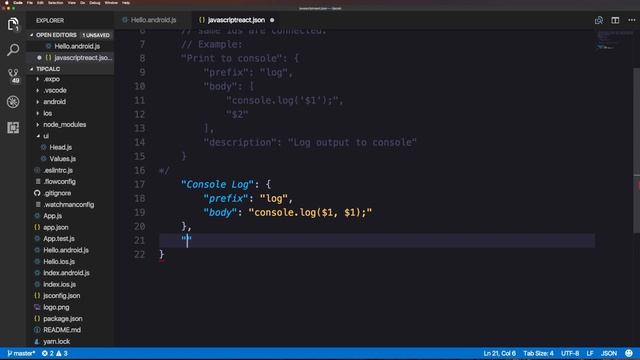The image size is (640, 360).
Task: Open index.android.js in the explorer
Action: [x=66, y=273]
